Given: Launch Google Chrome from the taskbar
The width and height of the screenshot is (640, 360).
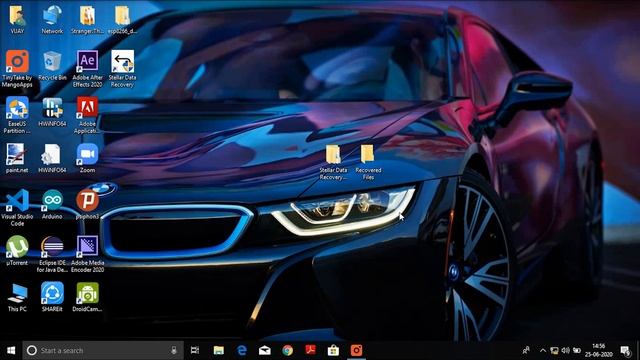Looking at the screenshot, I should pos(287,350).
